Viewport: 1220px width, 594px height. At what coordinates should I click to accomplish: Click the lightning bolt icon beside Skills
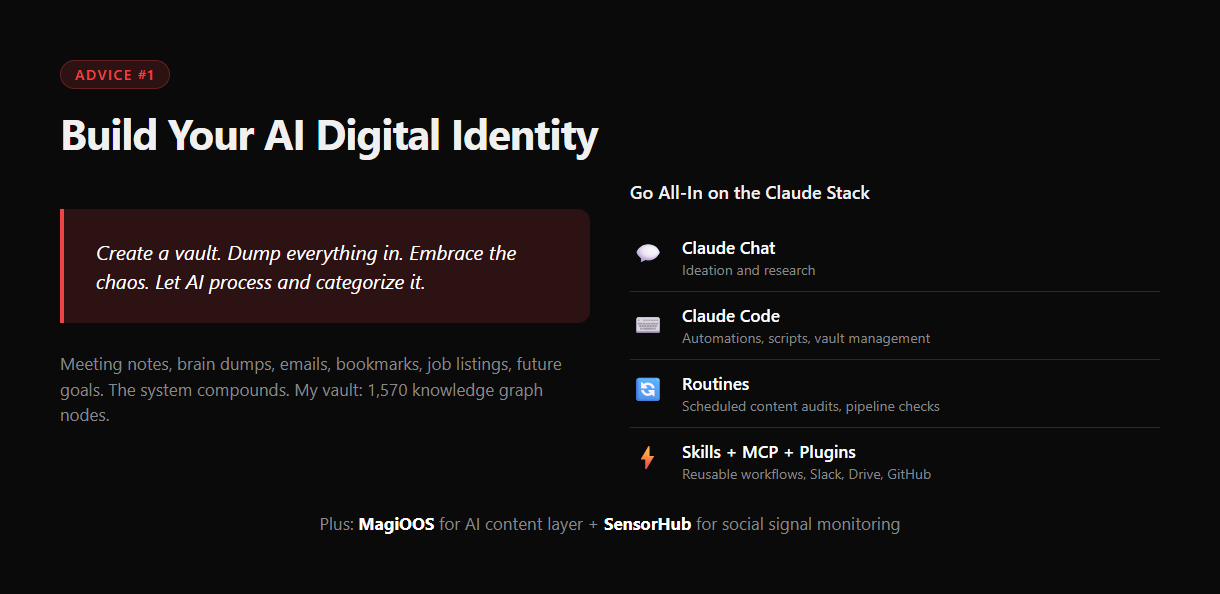[x=648, y=458]
